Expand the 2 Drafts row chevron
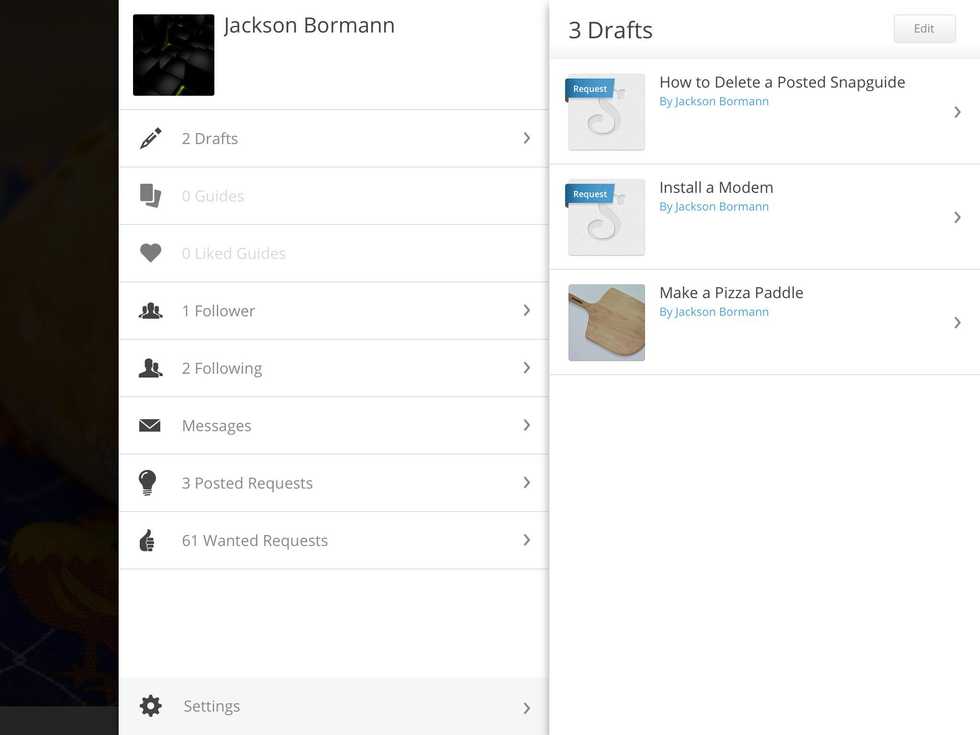The image size is (980, 735). click(527, 138)
